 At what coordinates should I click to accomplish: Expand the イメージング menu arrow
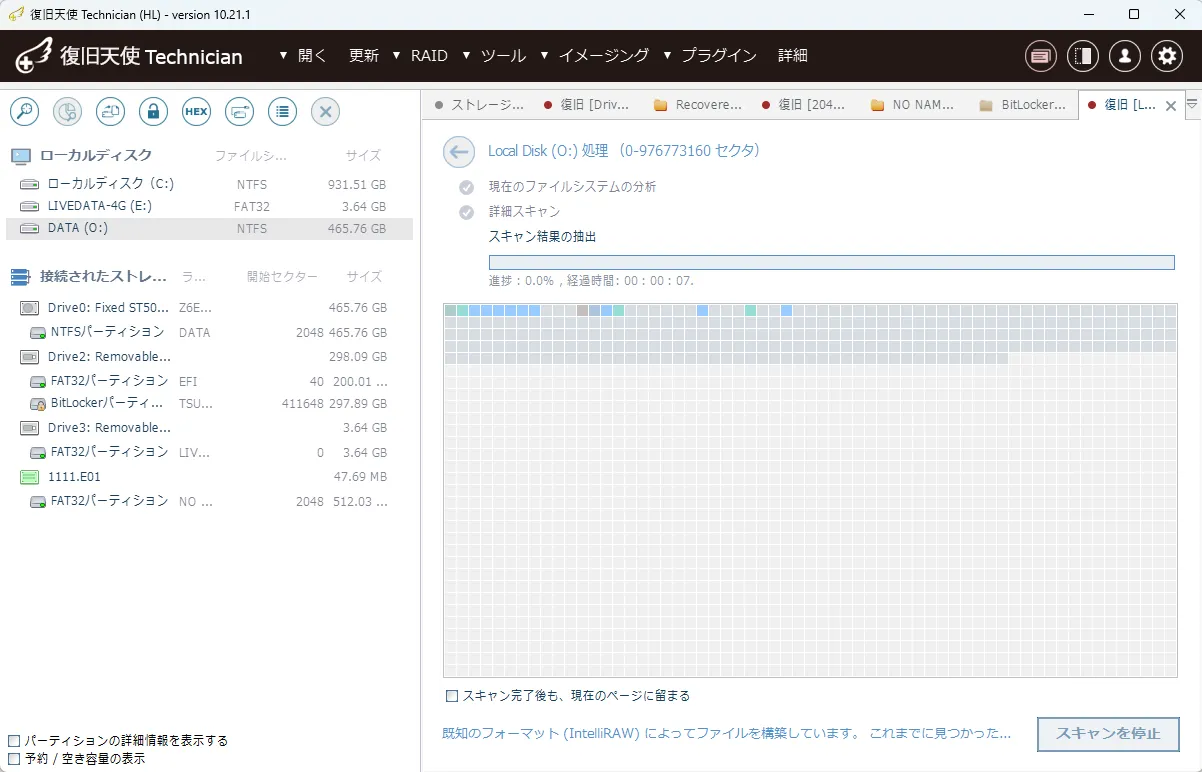[545, 56]
